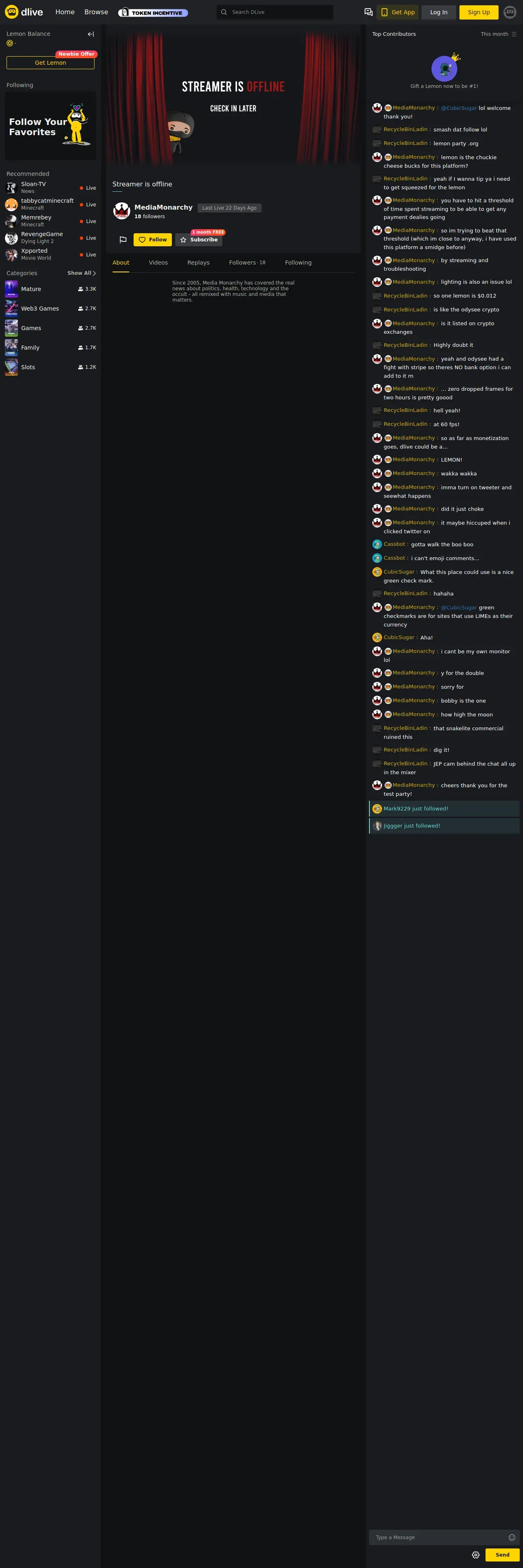Click the Get Lemon button
Image resolution: width=523 pixels, height=1568 pixels.
[51, 63]
